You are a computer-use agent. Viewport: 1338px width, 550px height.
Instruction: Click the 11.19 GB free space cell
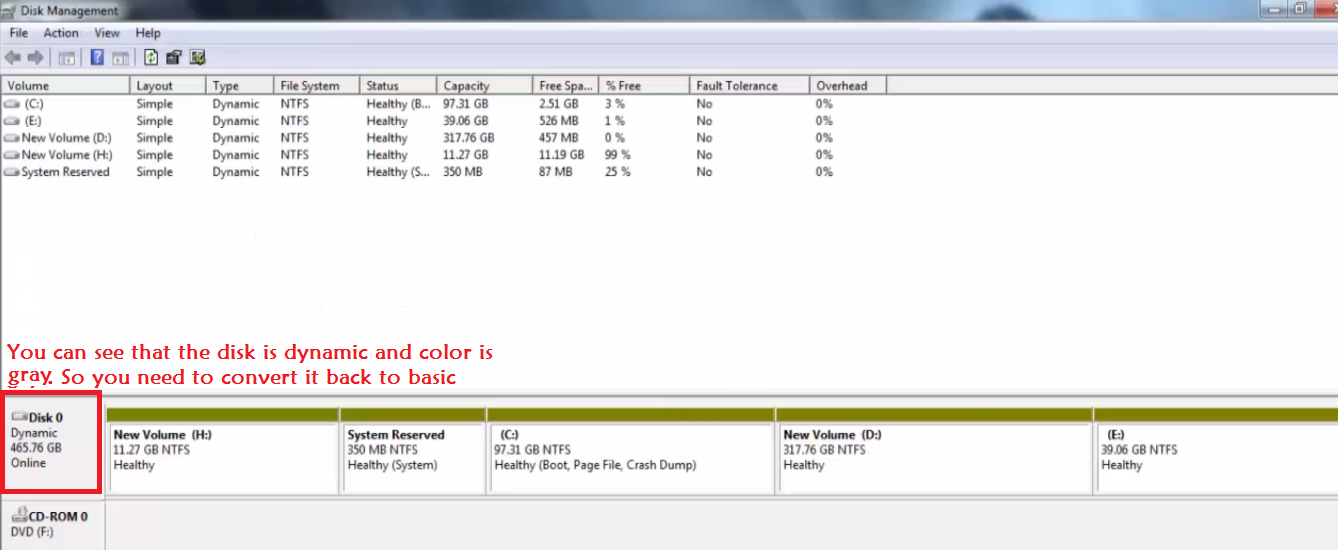click(562, 155)
